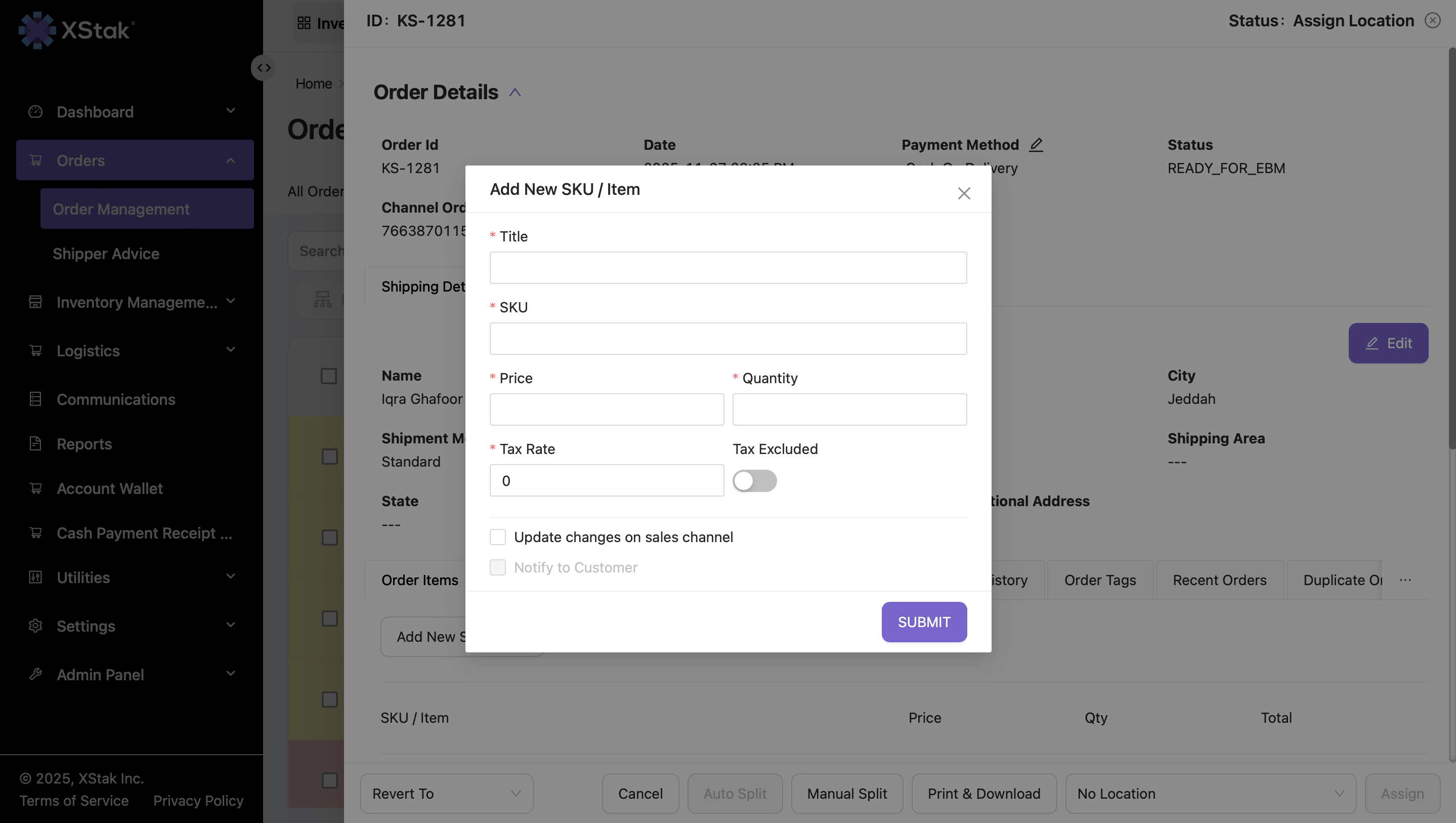1456x823 pixels.
Task: Click the Price input field
Action: click(x=607, y=409)
